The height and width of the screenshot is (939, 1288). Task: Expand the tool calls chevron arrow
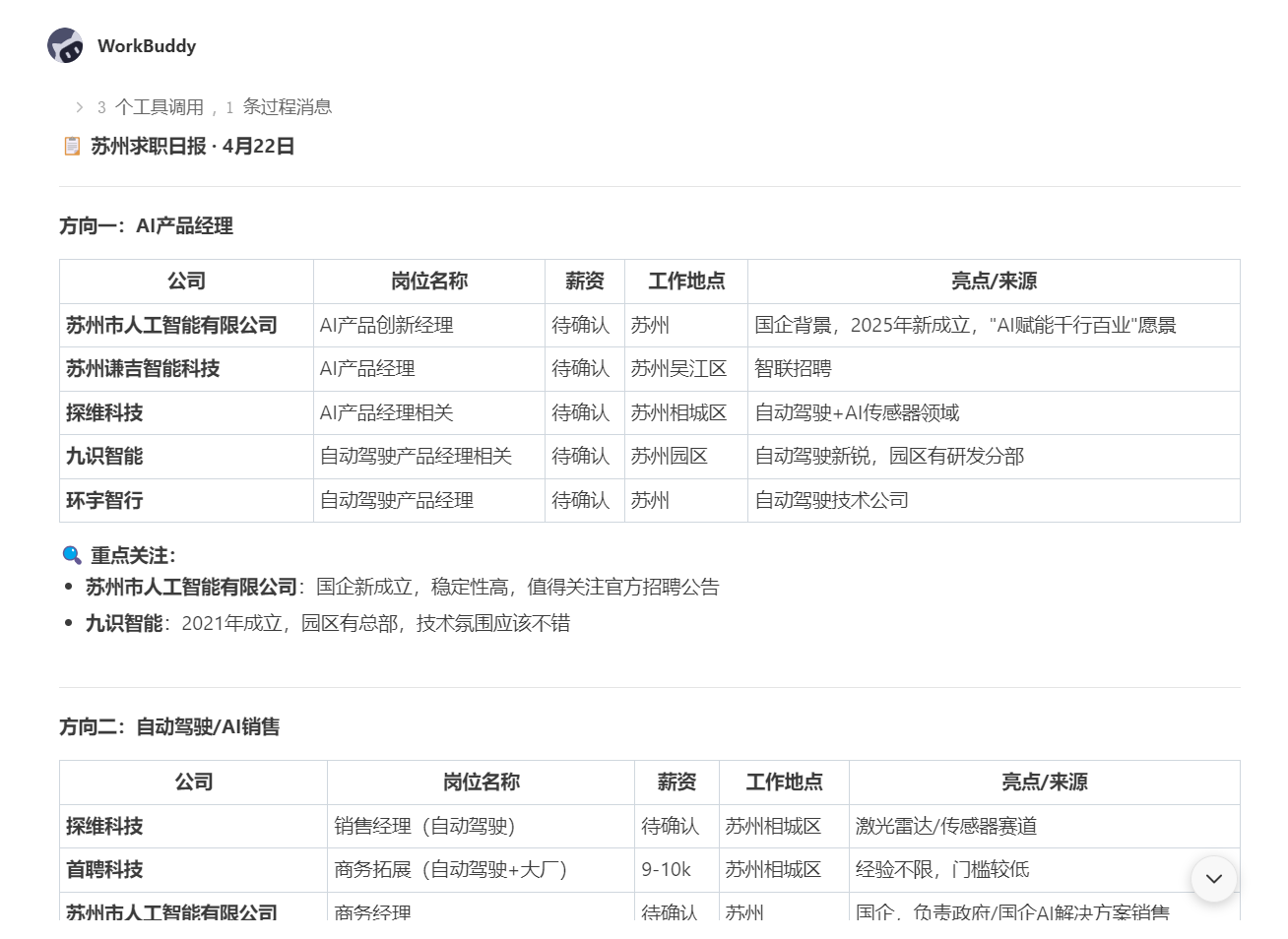[80, 107]
